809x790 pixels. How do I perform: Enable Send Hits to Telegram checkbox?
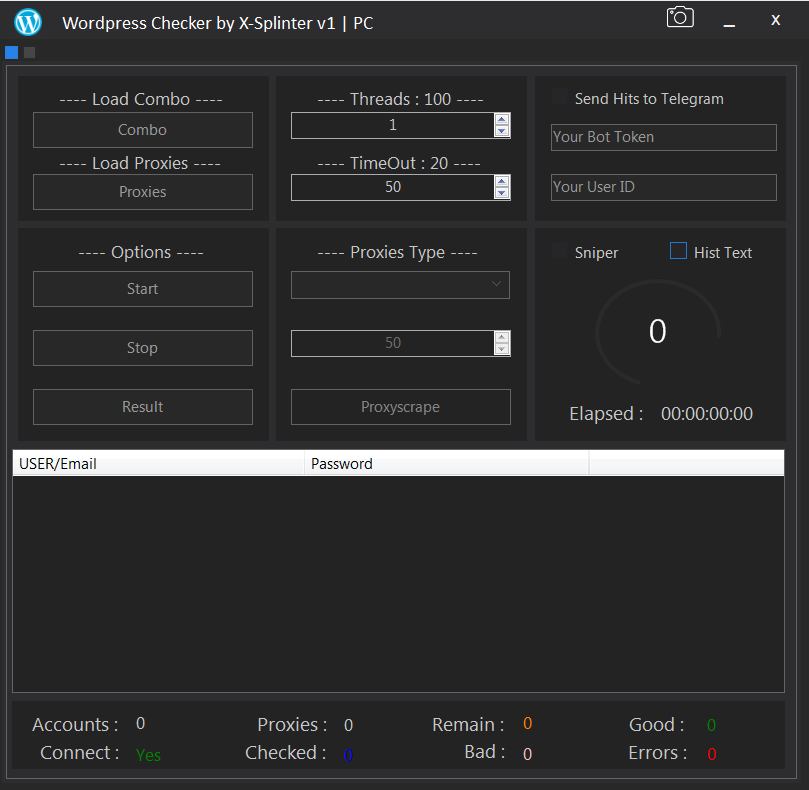[560, 98]
